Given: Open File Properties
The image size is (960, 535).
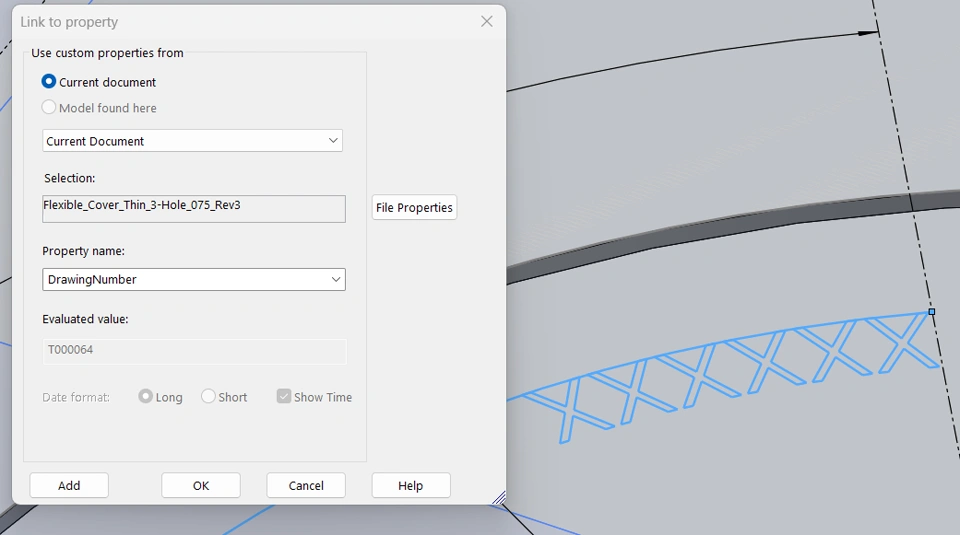Looking at the screenshot, I should click(414, 208).
